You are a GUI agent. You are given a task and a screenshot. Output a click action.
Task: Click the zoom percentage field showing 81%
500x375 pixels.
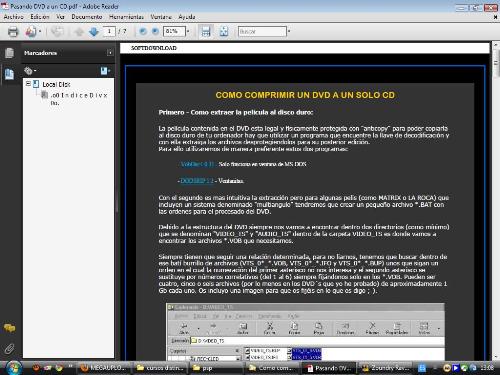tap(174, 31)
